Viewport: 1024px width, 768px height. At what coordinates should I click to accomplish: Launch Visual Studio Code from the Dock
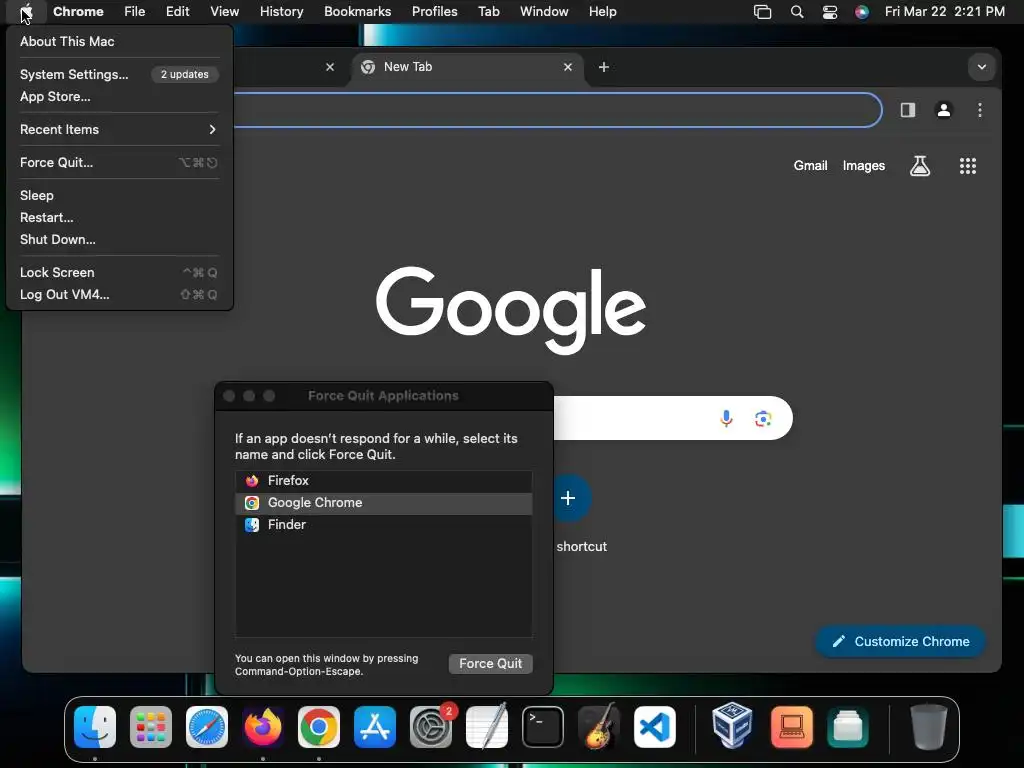coord(655,727)
